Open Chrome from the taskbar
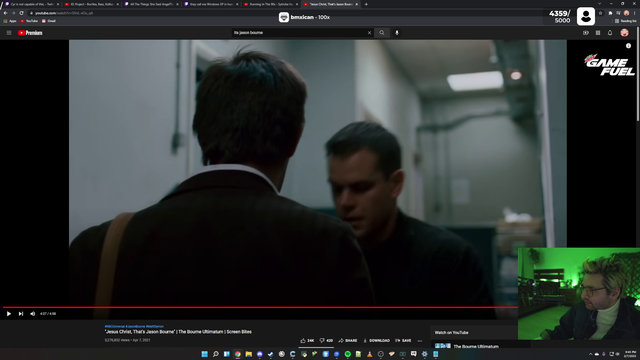The width and height of the screenshot is (640, 360). click(x=238, y=354)
